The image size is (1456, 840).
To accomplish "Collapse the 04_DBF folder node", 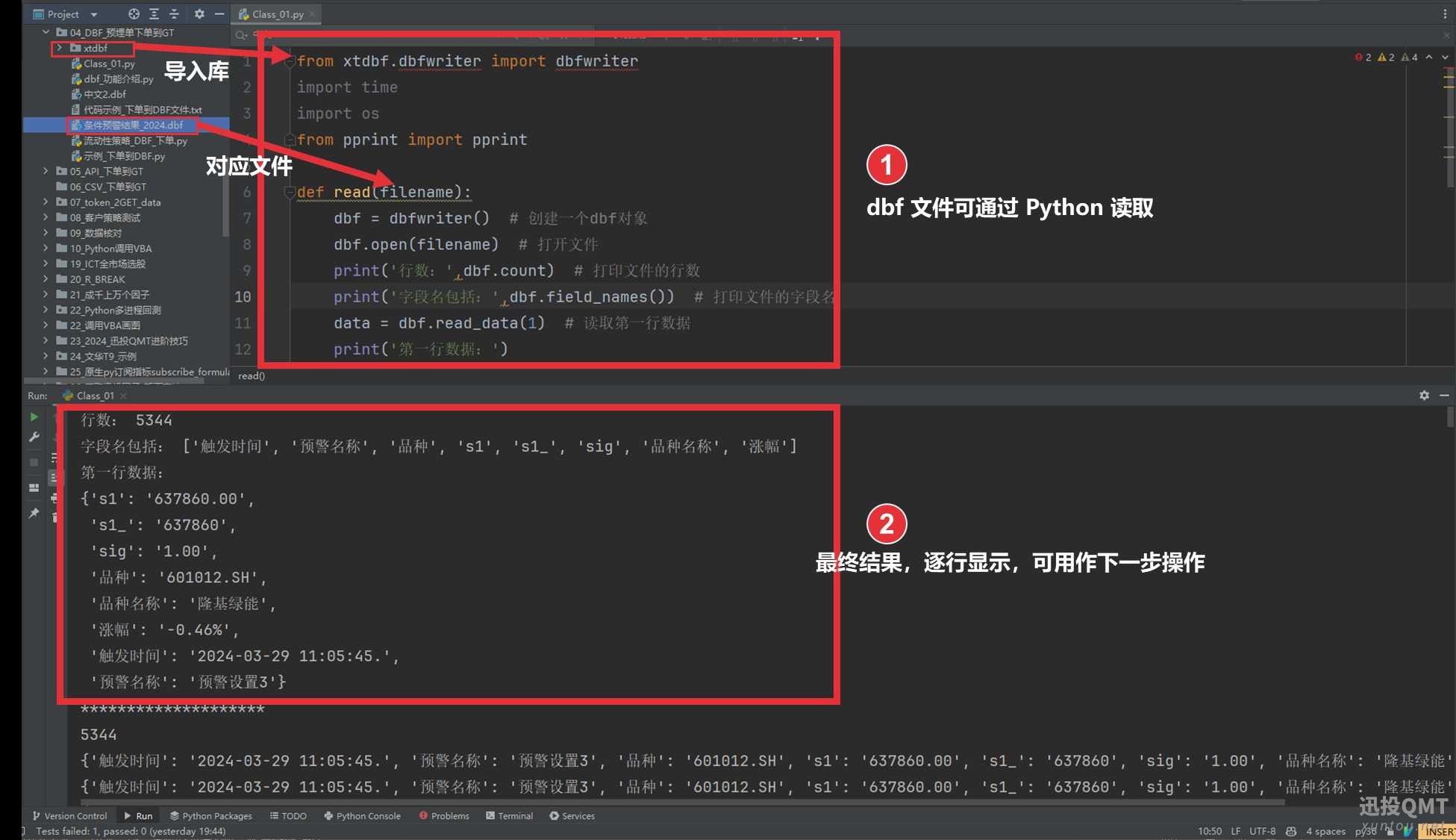I will pyautogui.click(x=46, y=32).
